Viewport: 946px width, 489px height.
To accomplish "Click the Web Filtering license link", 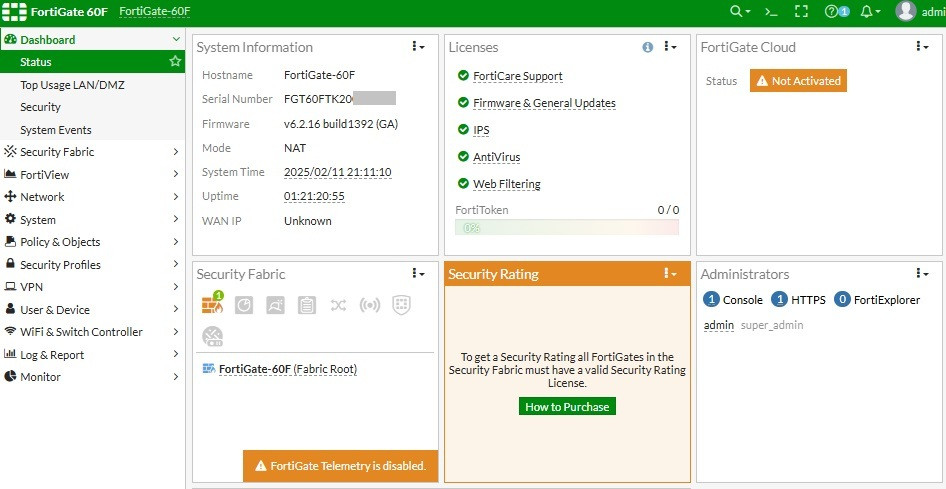I will (507, 184).
